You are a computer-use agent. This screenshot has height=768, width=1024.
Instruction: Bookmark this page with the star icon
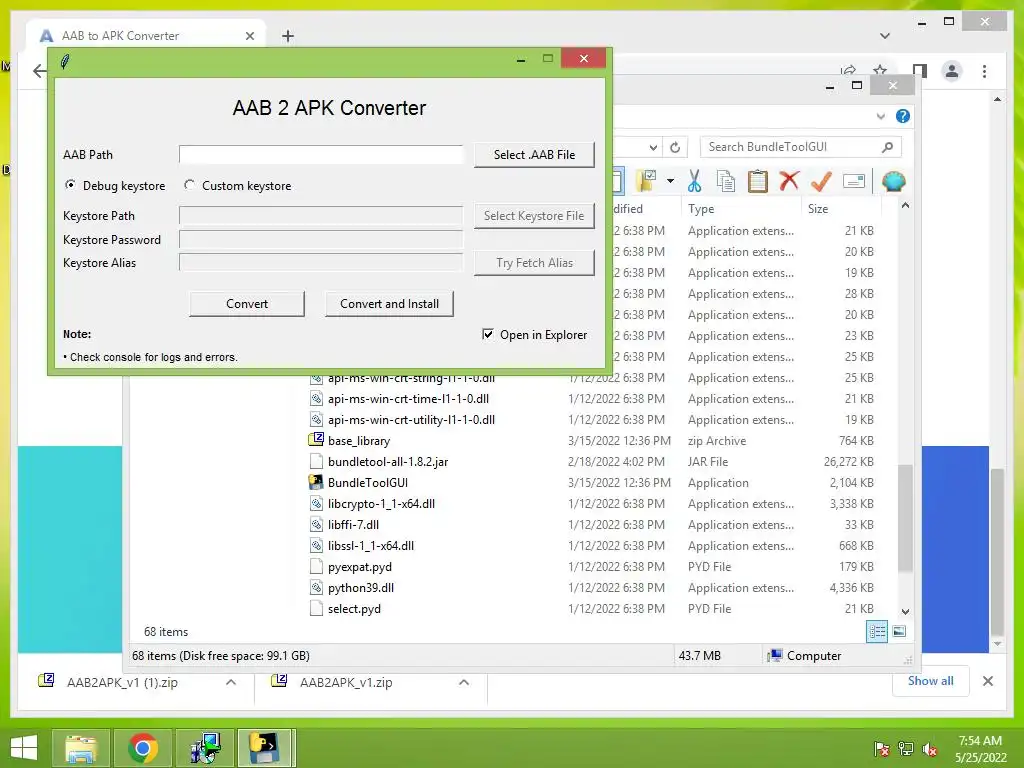(x=880, y=71)
